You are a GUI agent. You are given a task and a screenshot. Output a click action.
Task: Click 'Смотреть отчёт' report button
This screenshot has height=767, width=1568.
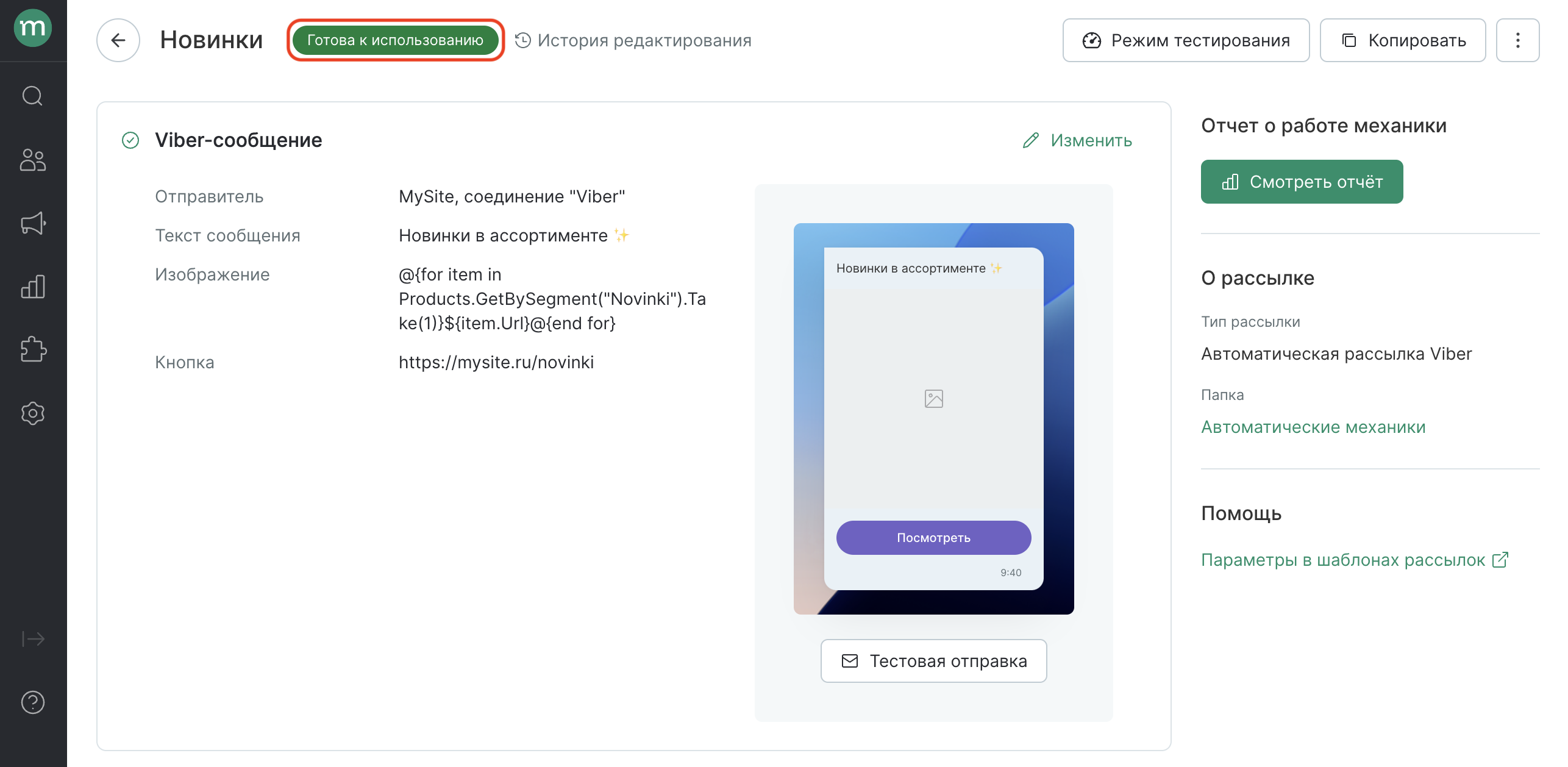coord(1302,182)
